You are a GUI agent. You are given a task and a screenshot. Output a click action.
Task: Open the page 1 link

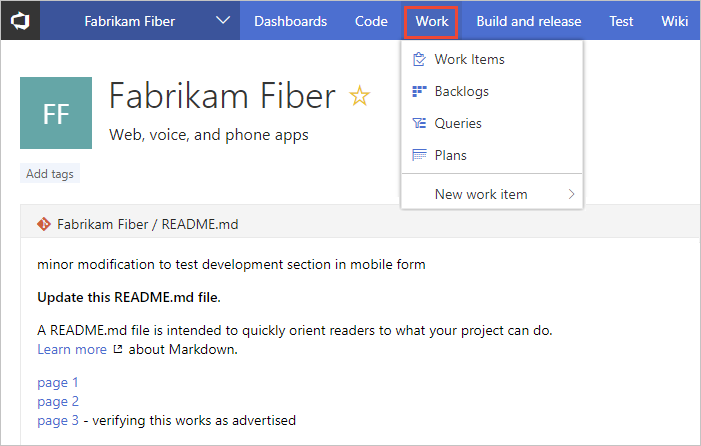click(58, 383)
